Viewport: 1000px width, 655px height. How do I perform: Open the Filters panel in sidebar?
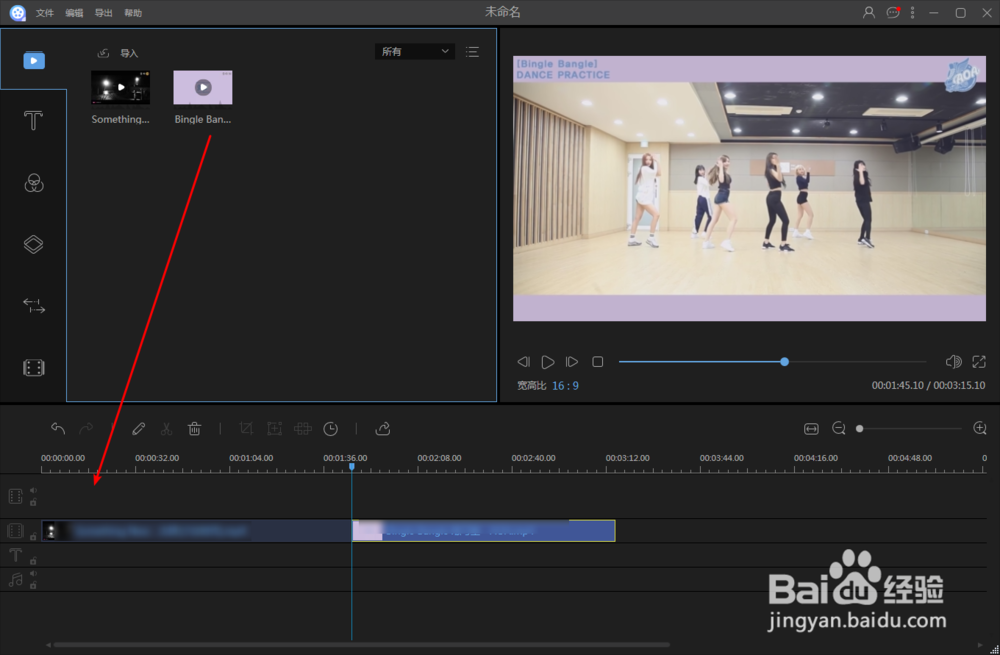click(34, 183)
